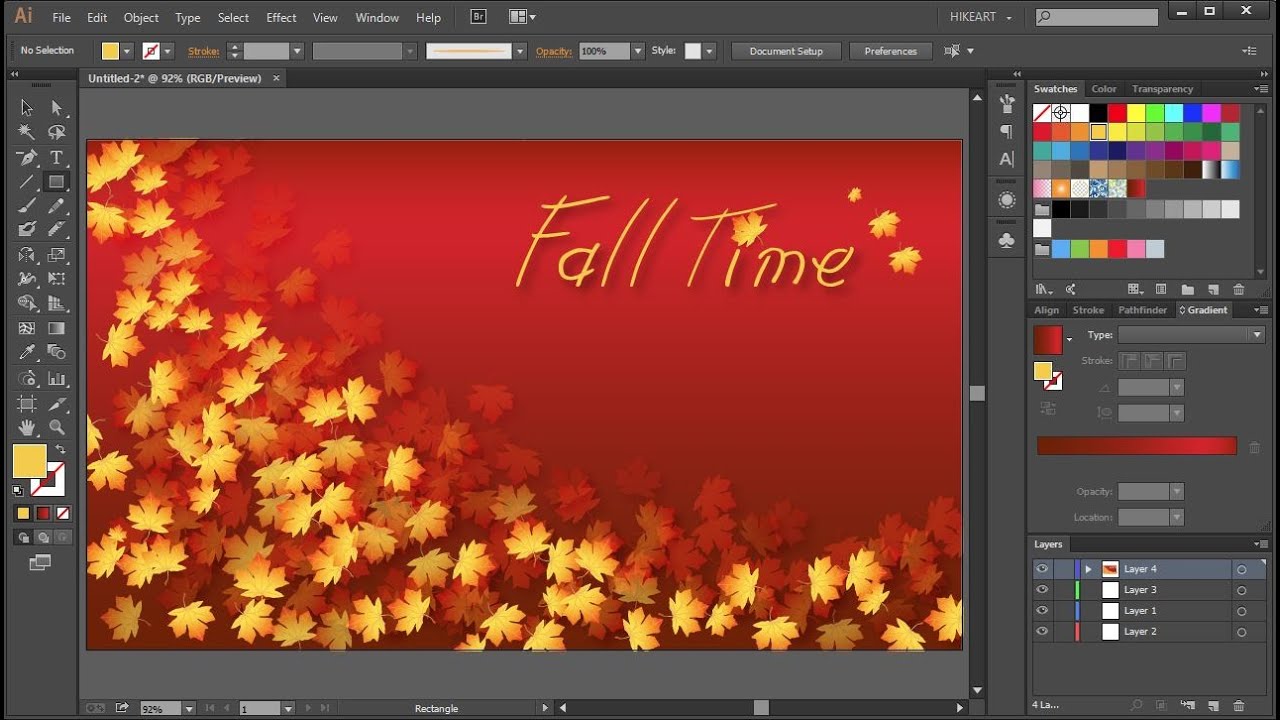Open the Object menu

tap(141, 17)
